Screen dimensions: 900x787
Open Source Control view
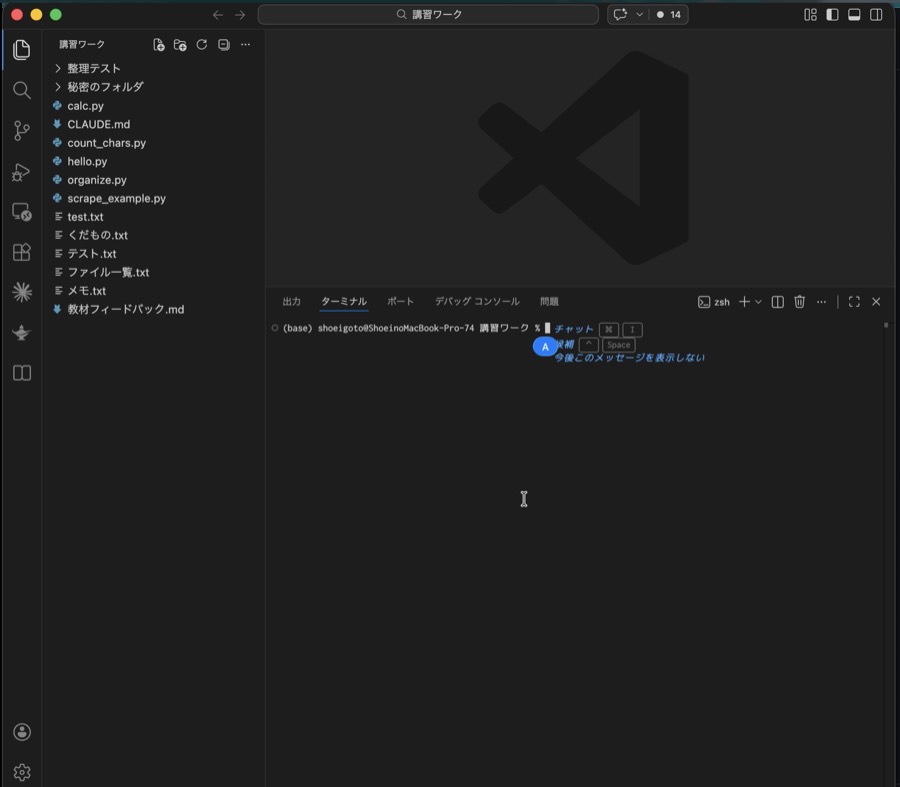click(21, 131)
